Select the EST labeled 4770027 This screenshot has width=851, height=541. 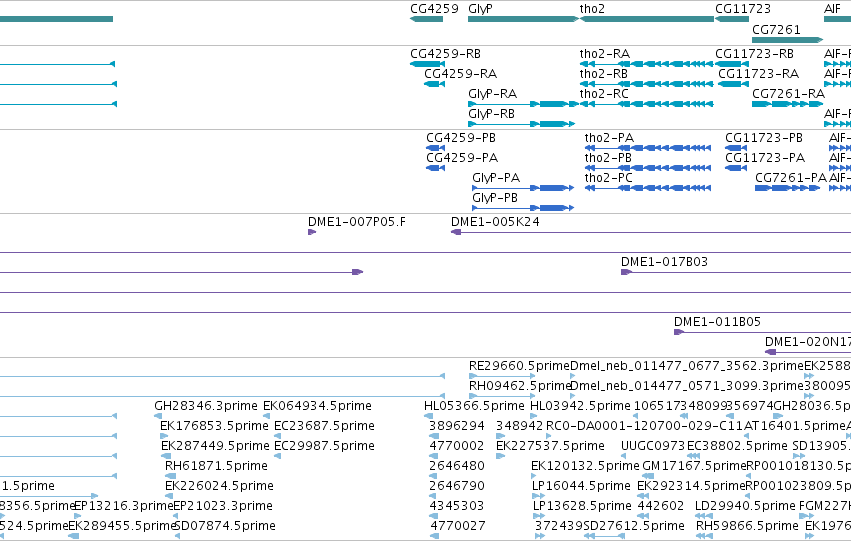(x=458, y=526)
